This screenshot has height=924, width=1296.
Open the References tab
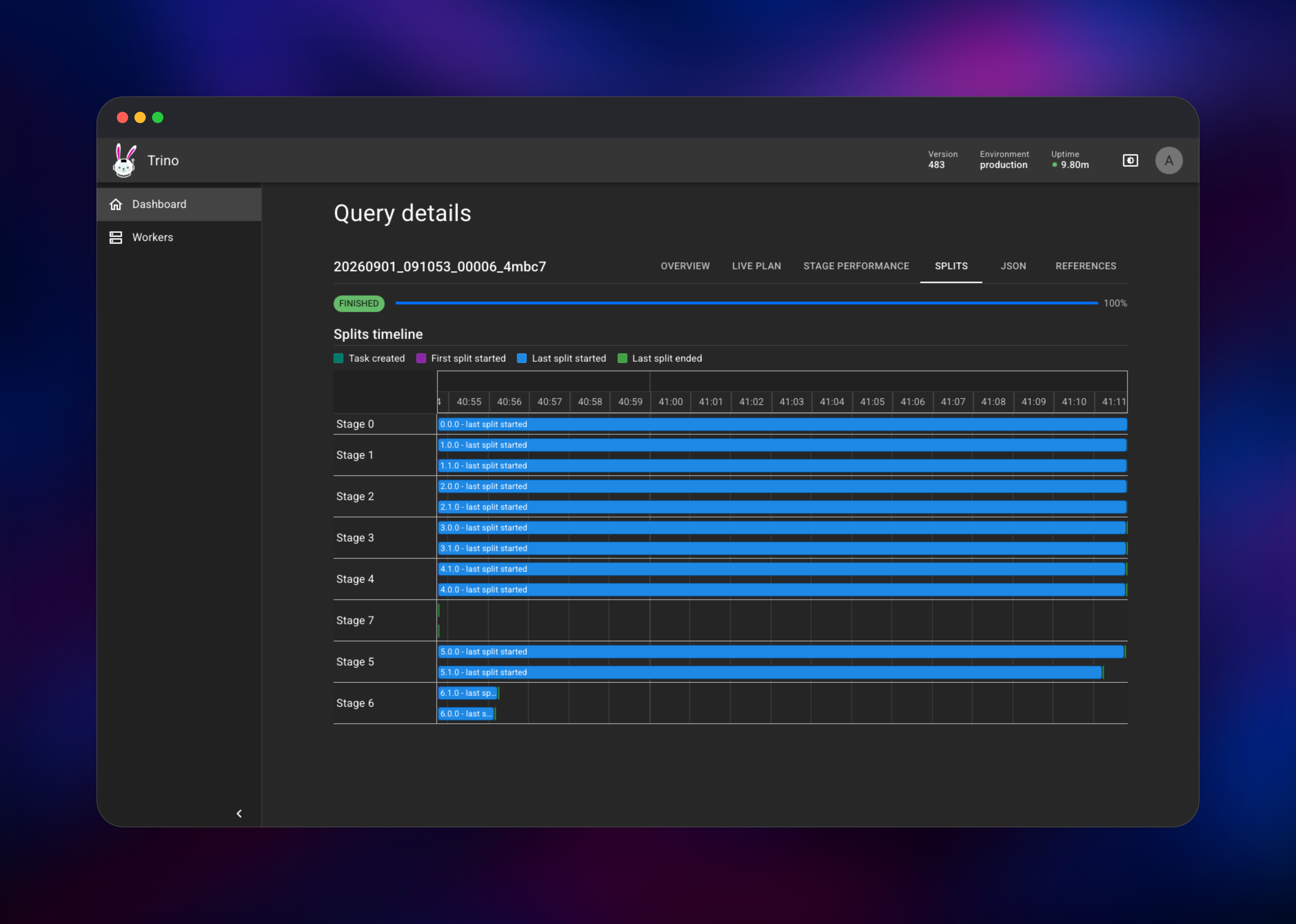(x=1085, y=266)
